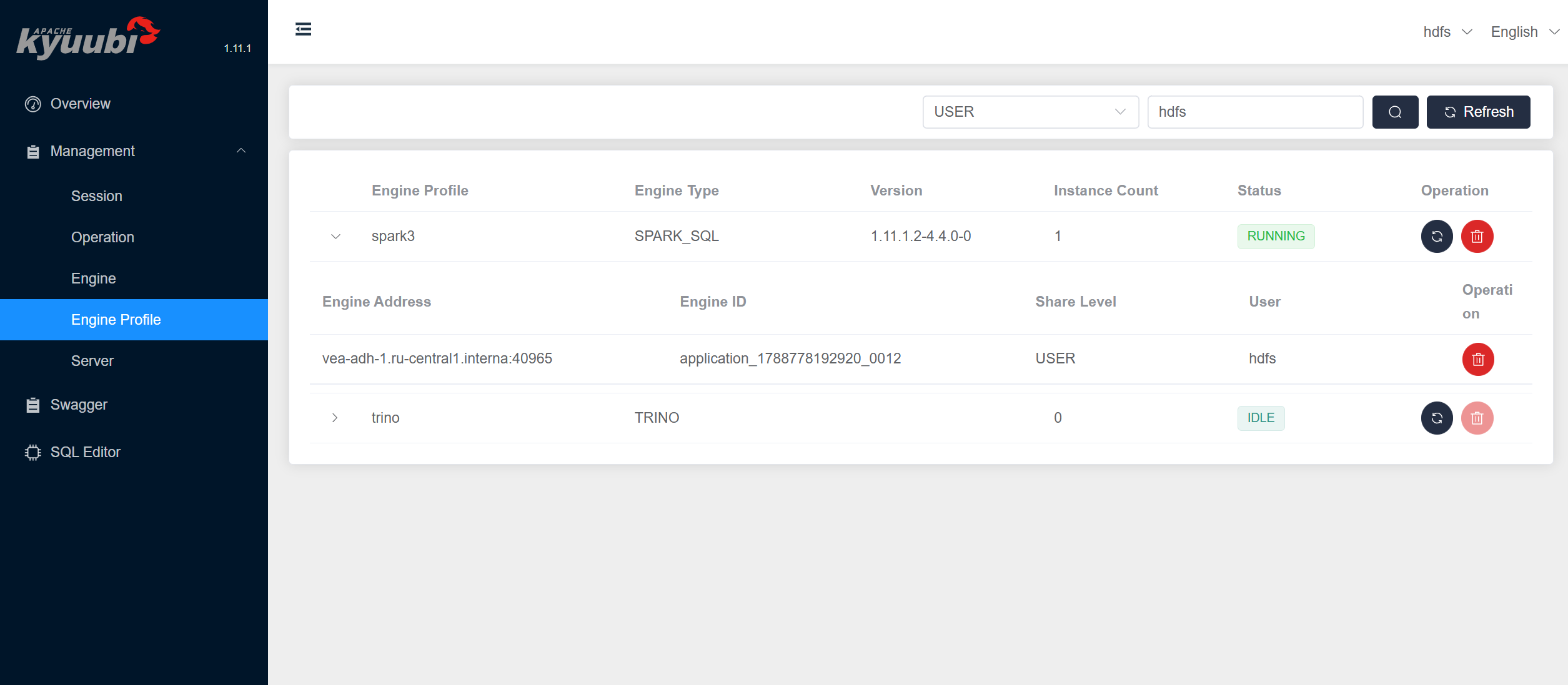Collapse the spark3 row details
Viewport: 1568px width, 685px height.
point(335,237)
